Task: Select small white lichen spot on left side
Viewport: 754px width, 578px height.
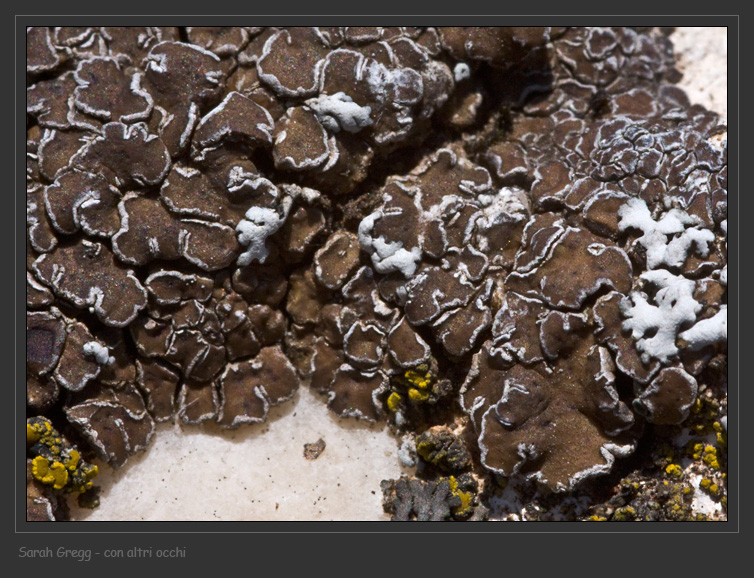Action: coord(97,352)
